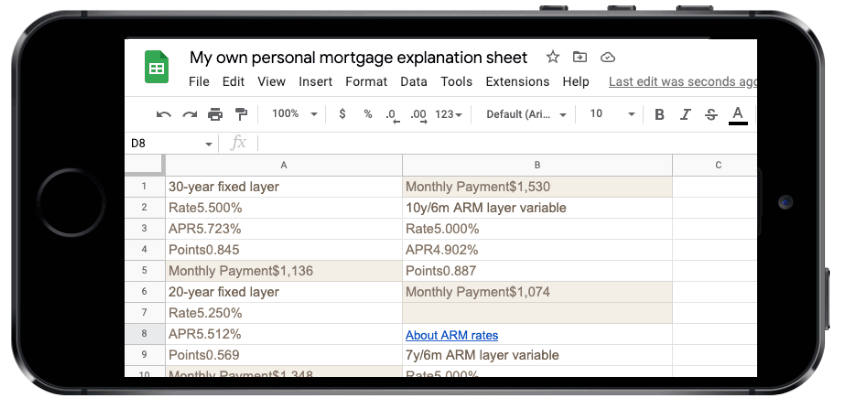This screenshot has width=847, height=408.
Task: Open the font size dropdown
Action: [611, 114]
